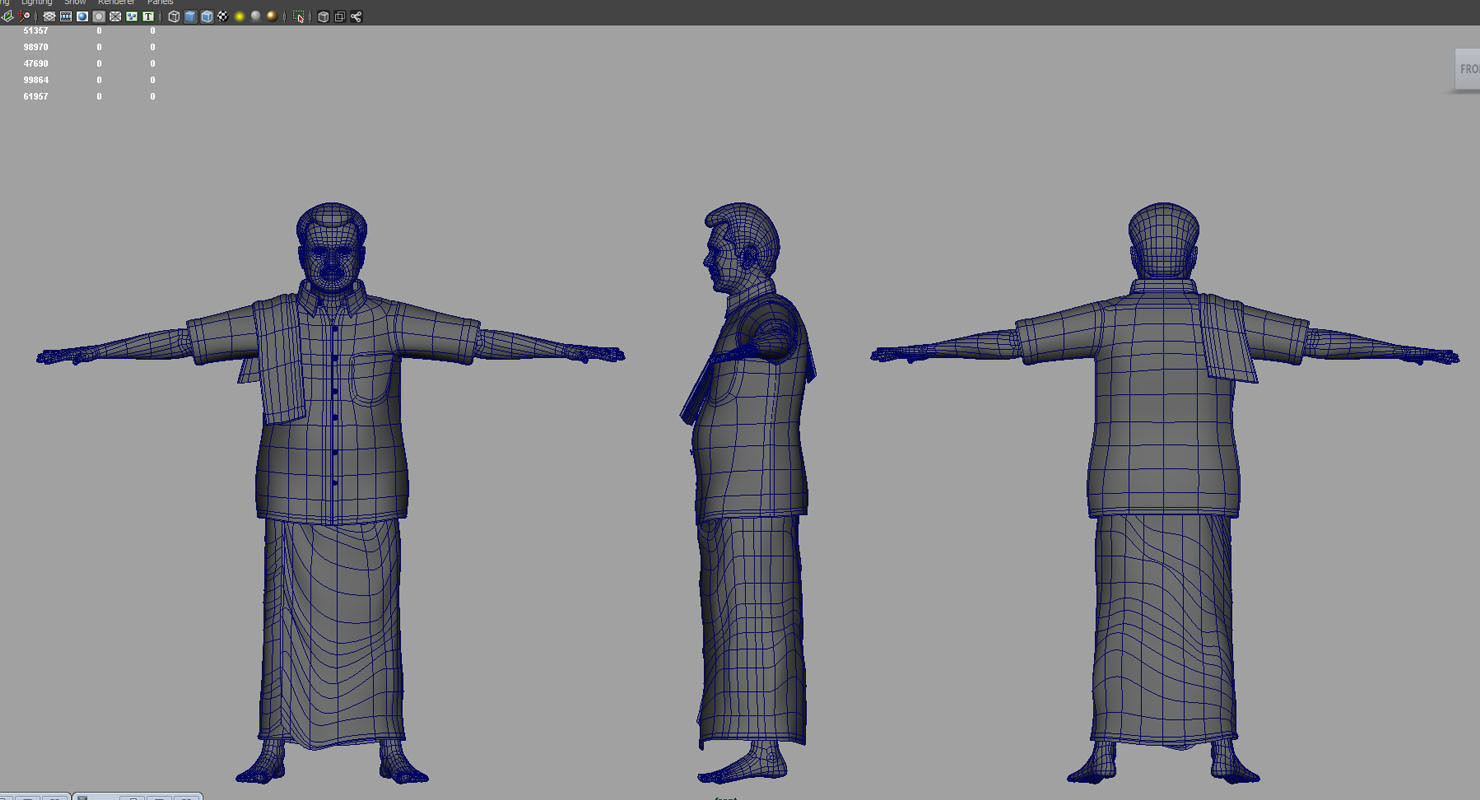This screenshot has width=1480, height=800.
Task: Open the Show panel menu
Action: (x=75, y=3)
